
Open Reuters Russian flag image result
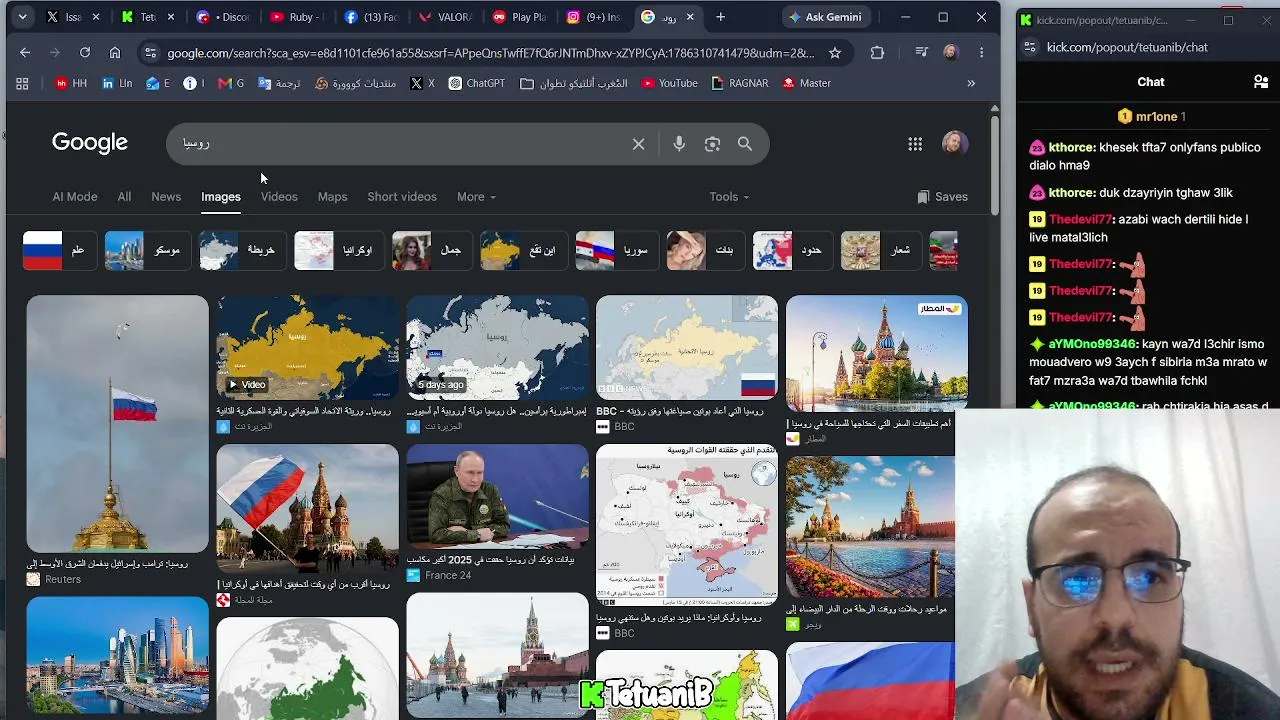click(117, 424)
